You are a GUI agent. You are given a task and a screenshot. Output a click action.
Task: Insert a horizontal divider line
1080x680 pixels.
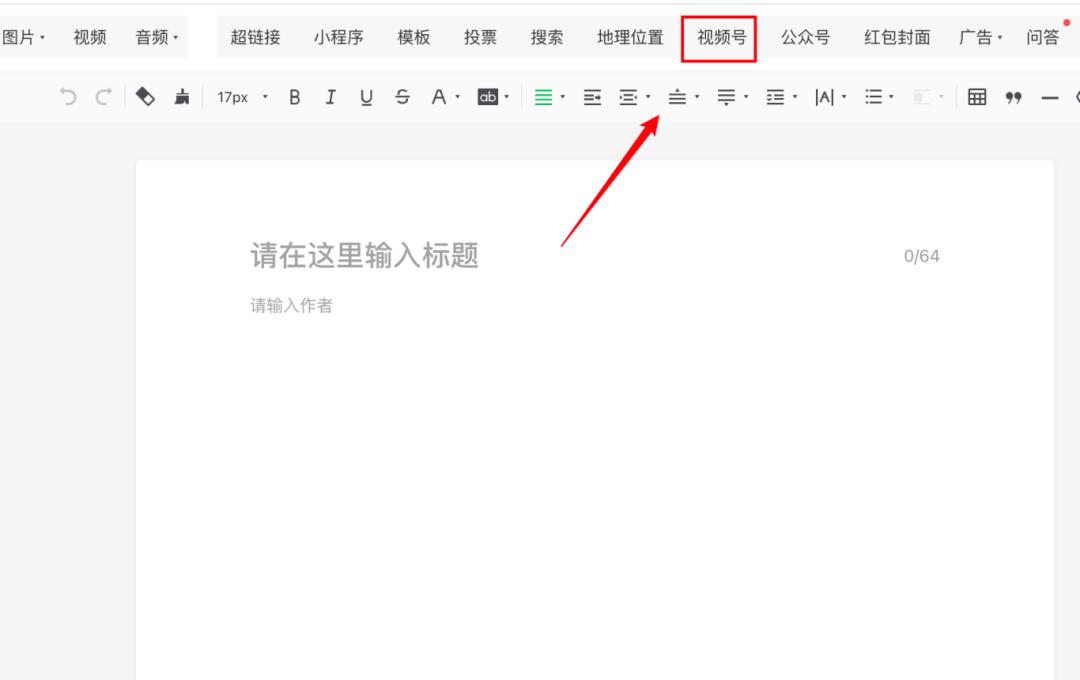click(1049, 97)
